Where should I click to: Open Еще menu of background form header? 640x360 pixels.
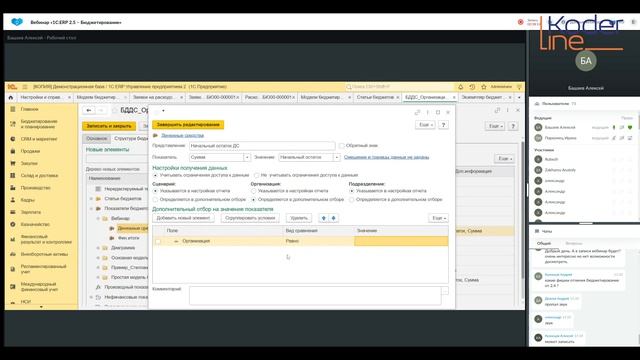[495, 126]
